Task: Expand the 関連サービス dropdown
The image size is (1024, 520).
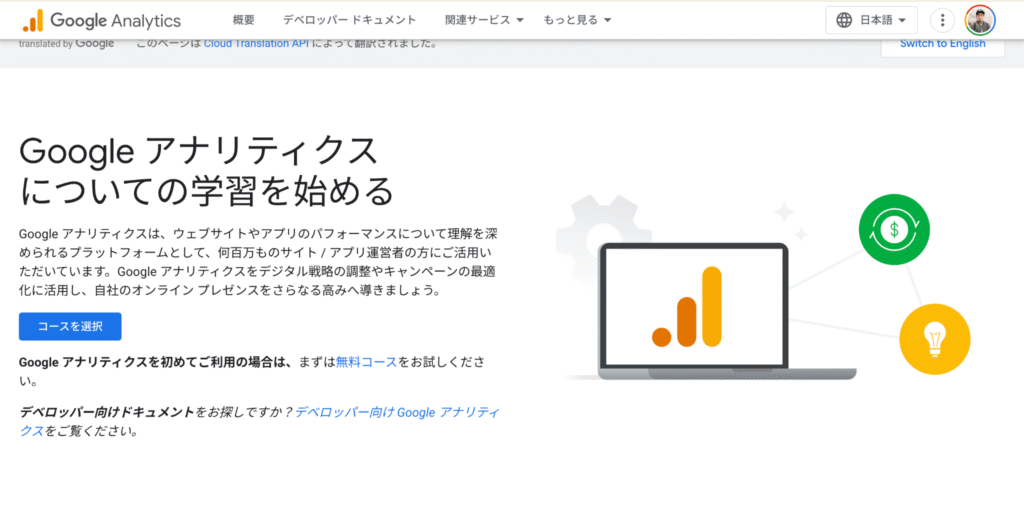Action: click(485, 20)
